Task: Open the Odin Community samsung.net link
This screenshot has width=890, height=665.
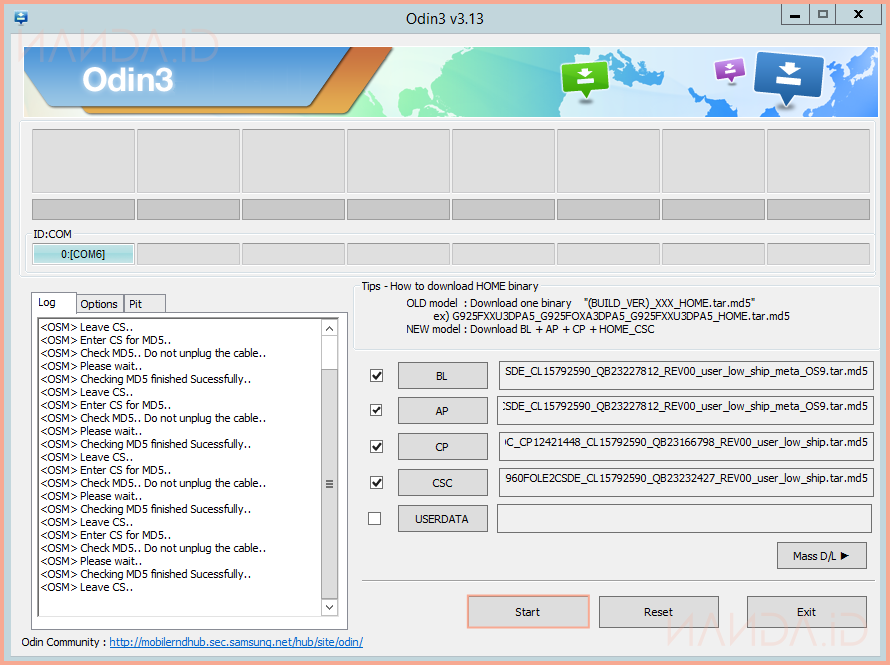Action: point(236,642)
